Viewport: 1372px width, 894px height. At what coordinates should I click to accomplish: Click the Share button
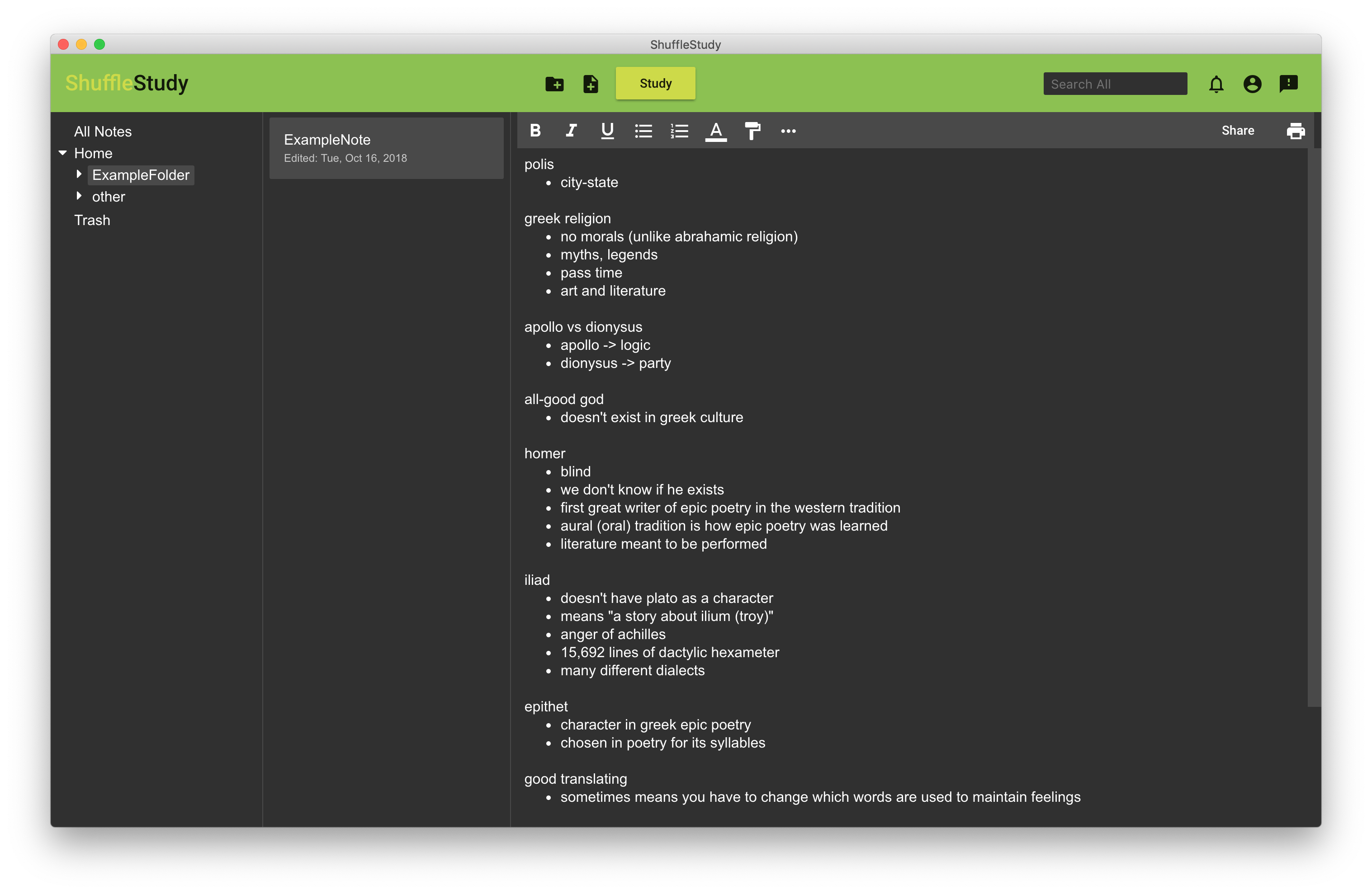(1237, 131)
